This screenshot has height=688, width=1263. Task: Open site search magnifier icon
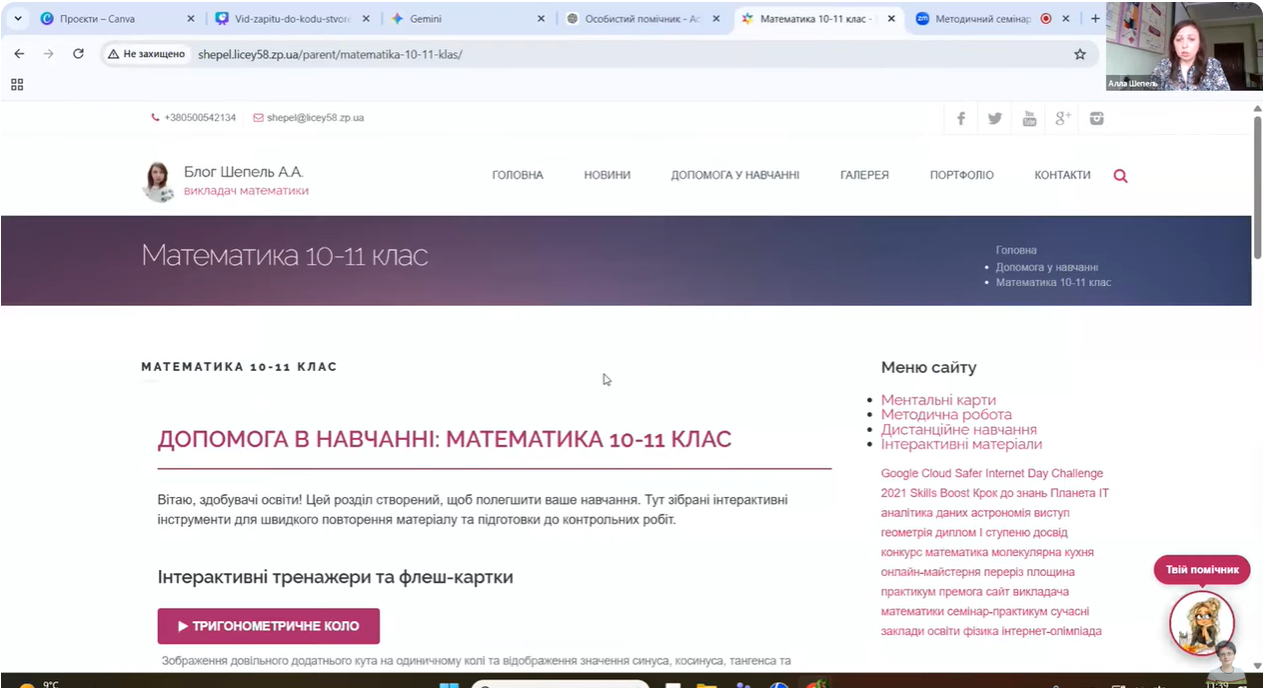[x=1120, y=176]
